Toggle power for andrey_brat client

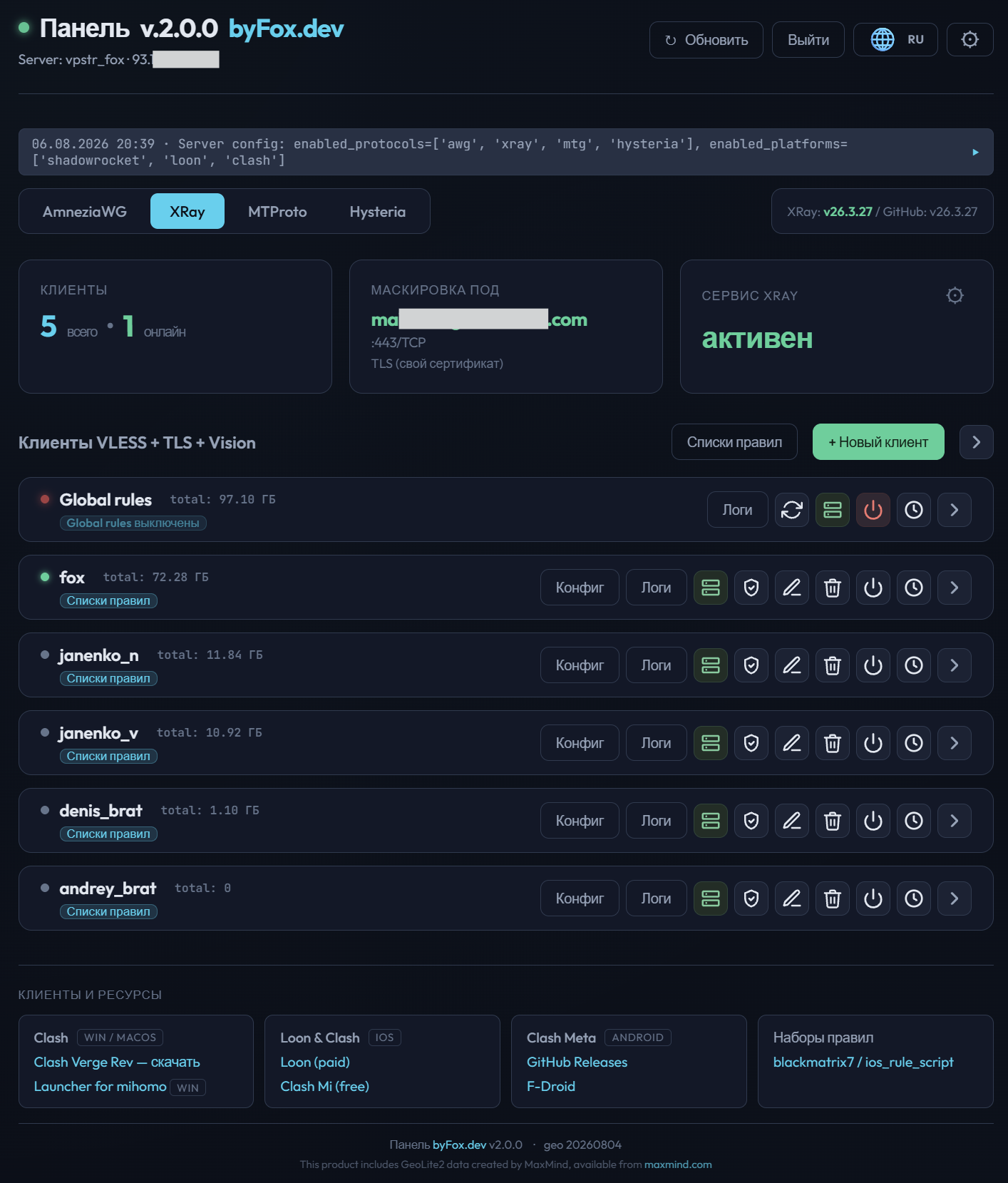point(873,898)
